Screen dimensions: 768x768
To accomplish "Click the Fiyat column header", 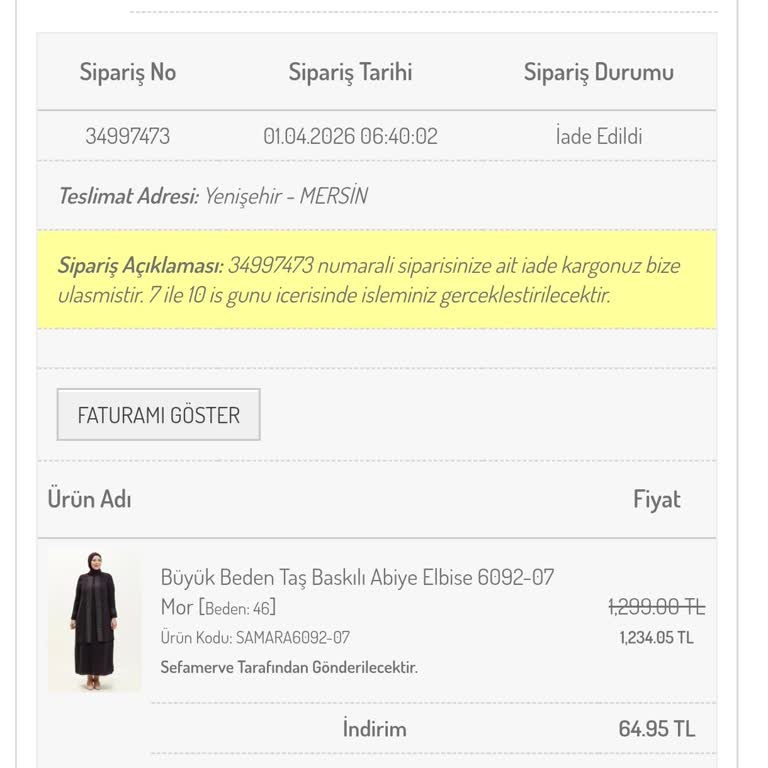I will tap(656, 499).
